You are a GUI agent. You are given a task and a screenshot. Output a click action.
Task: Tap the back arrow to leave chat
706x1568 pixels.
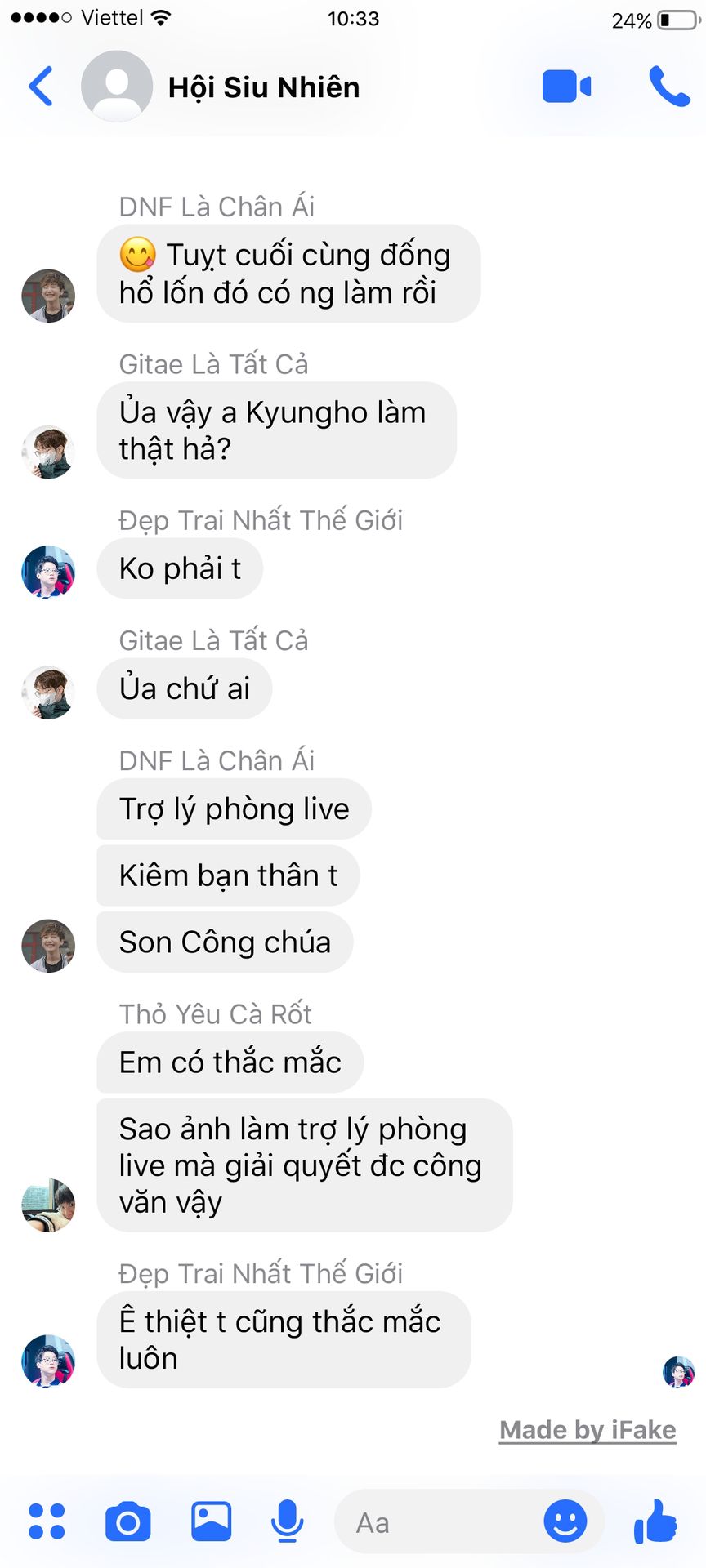pos(41,86)
